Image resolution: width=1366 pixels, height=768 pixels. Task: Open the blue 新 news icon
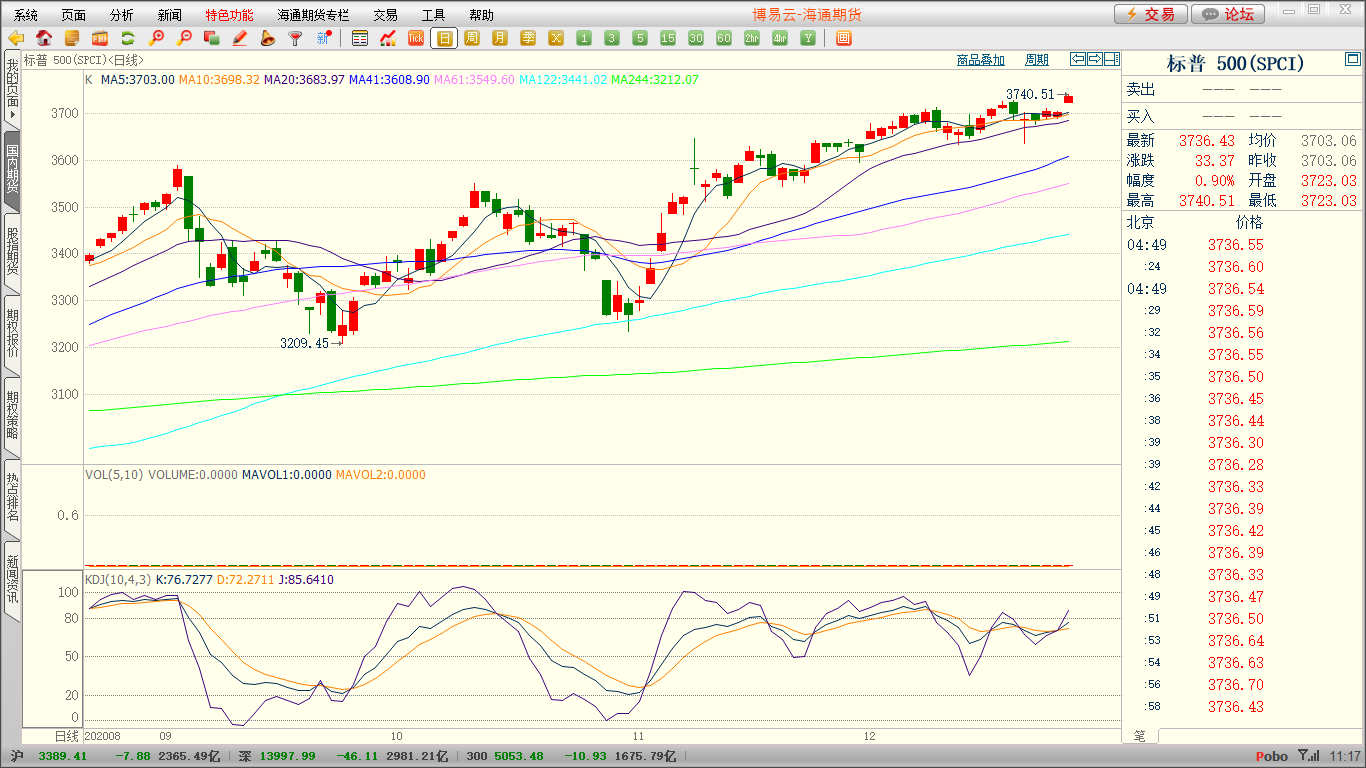[x=324, y=38]
